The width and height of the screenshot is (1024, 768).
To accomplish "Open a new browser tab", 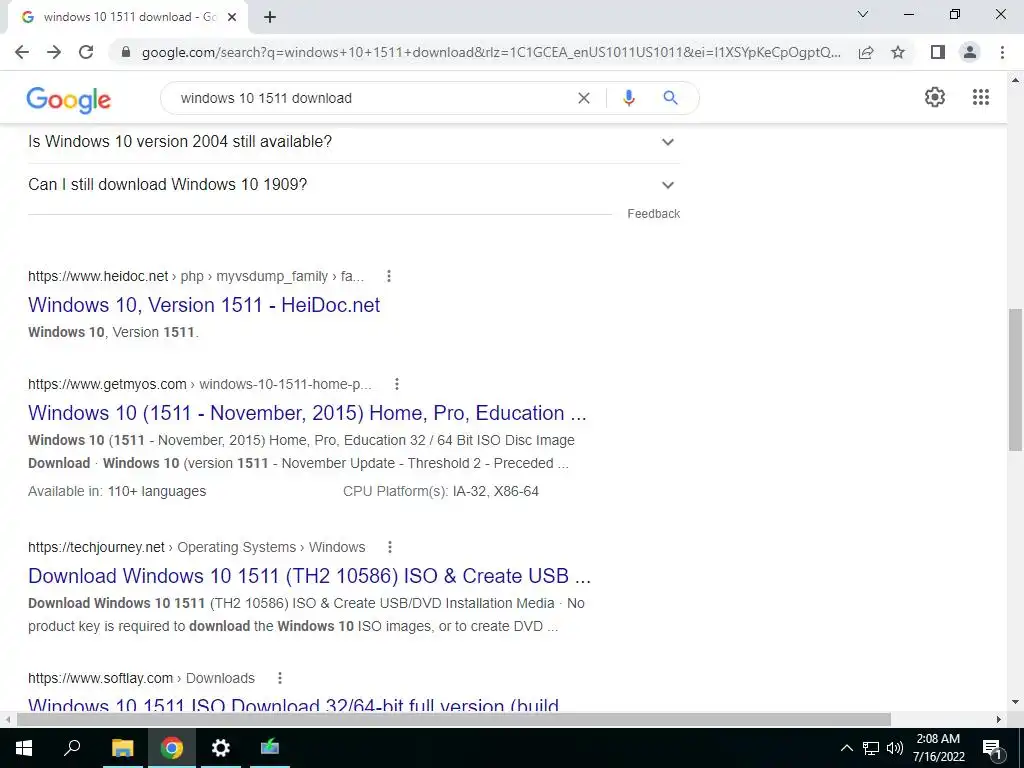I will point(270,18).
